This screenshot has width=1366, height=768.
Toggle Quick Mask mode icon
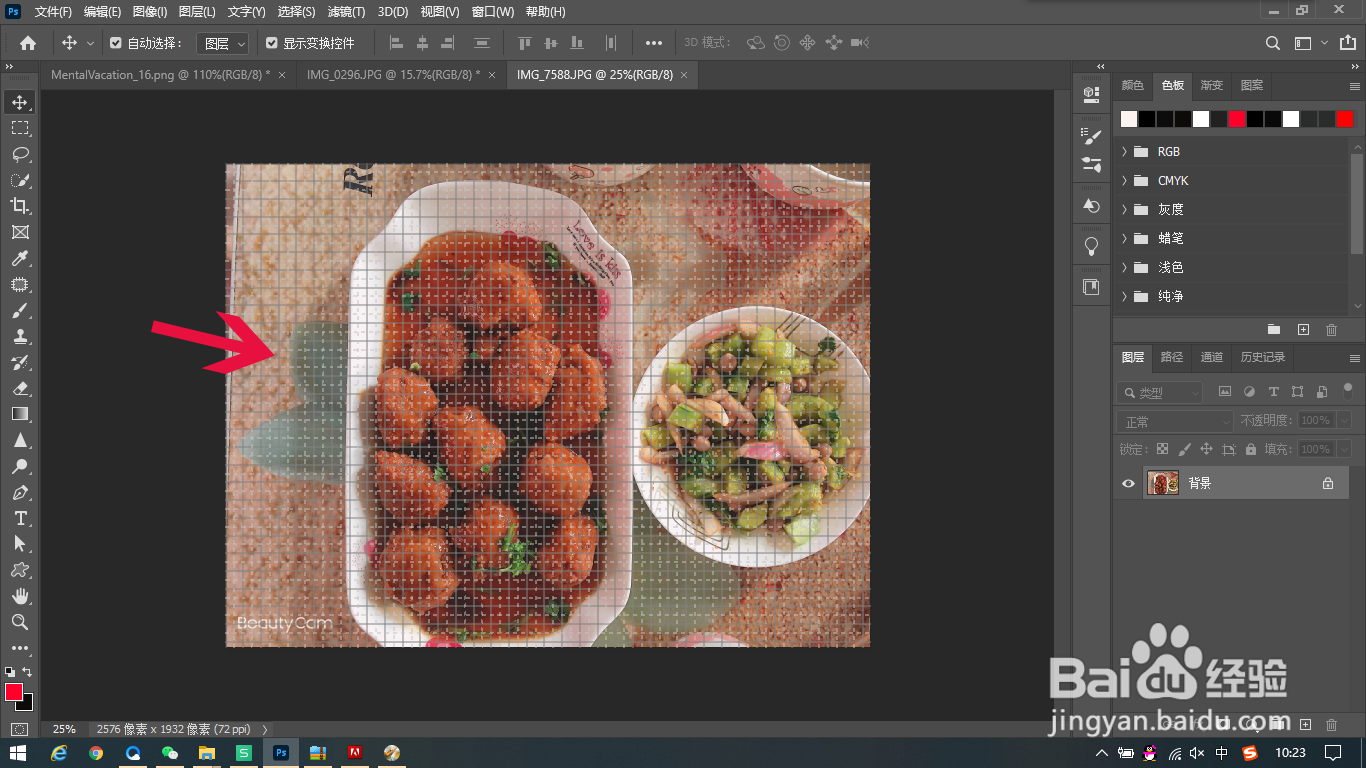pyautogui.click(x=19, y=730)
